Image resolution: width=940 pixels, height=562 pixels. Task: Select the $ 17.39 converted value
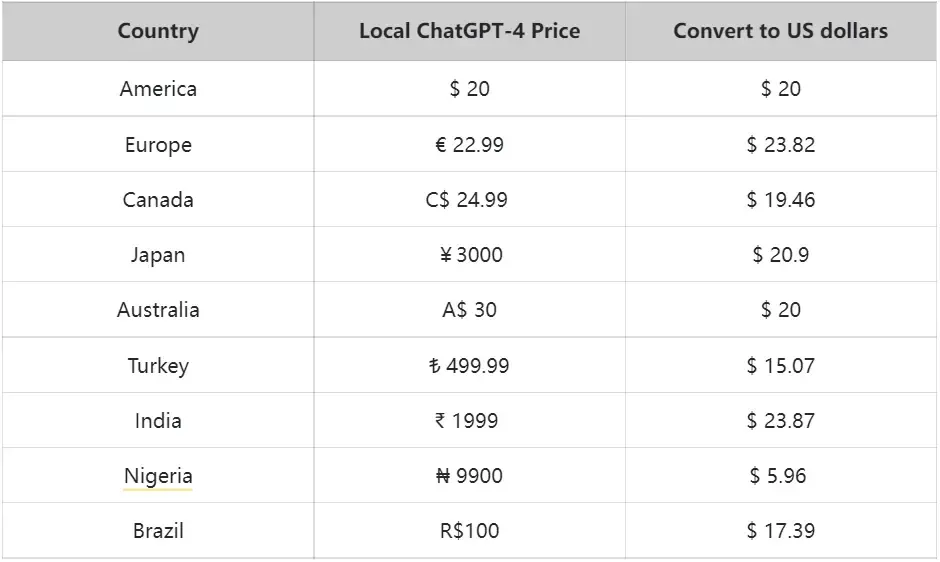click(780, 531)
